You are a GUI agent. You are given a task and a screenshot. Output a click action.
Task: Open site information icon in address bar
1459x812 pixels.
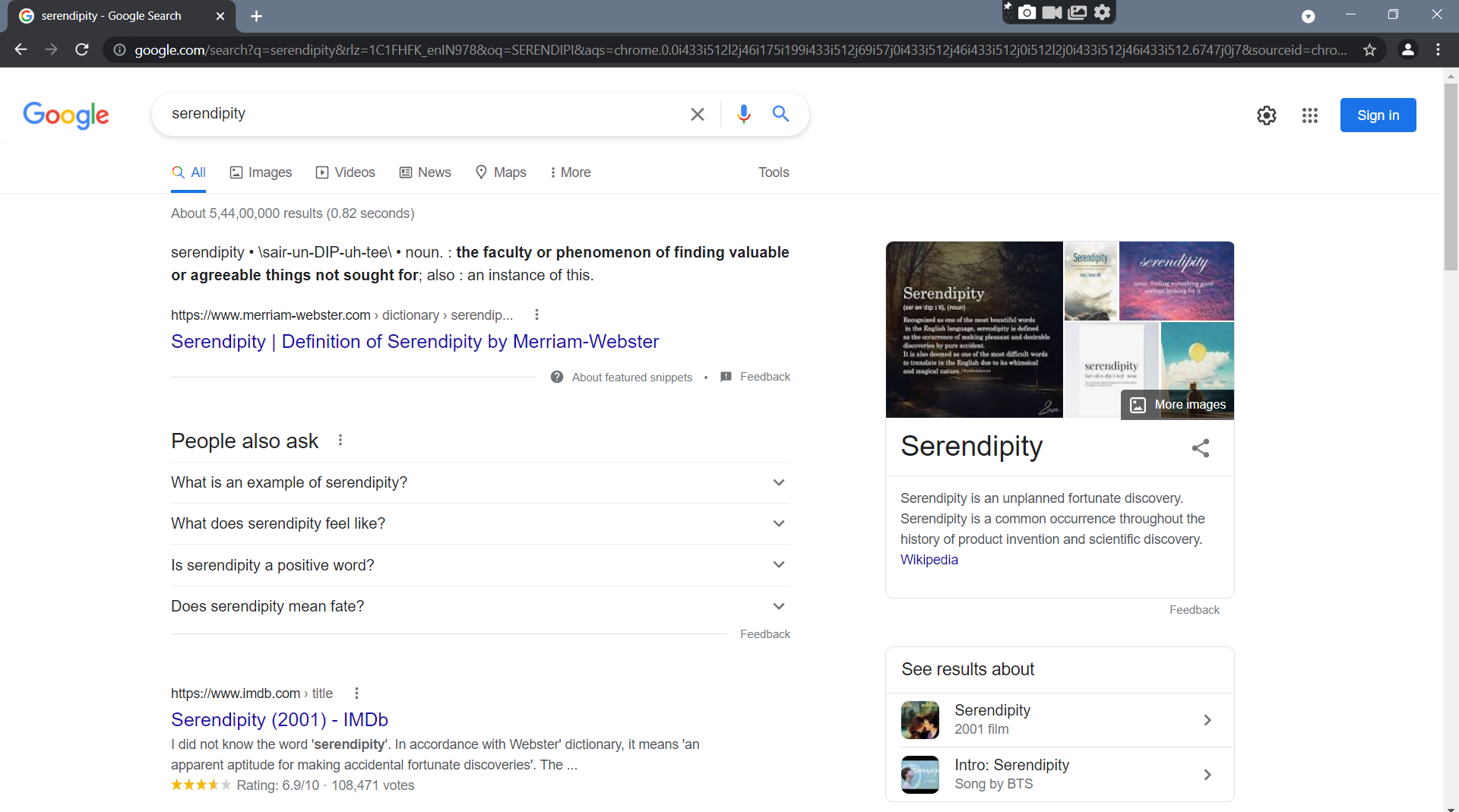click(x=119, y=50)
